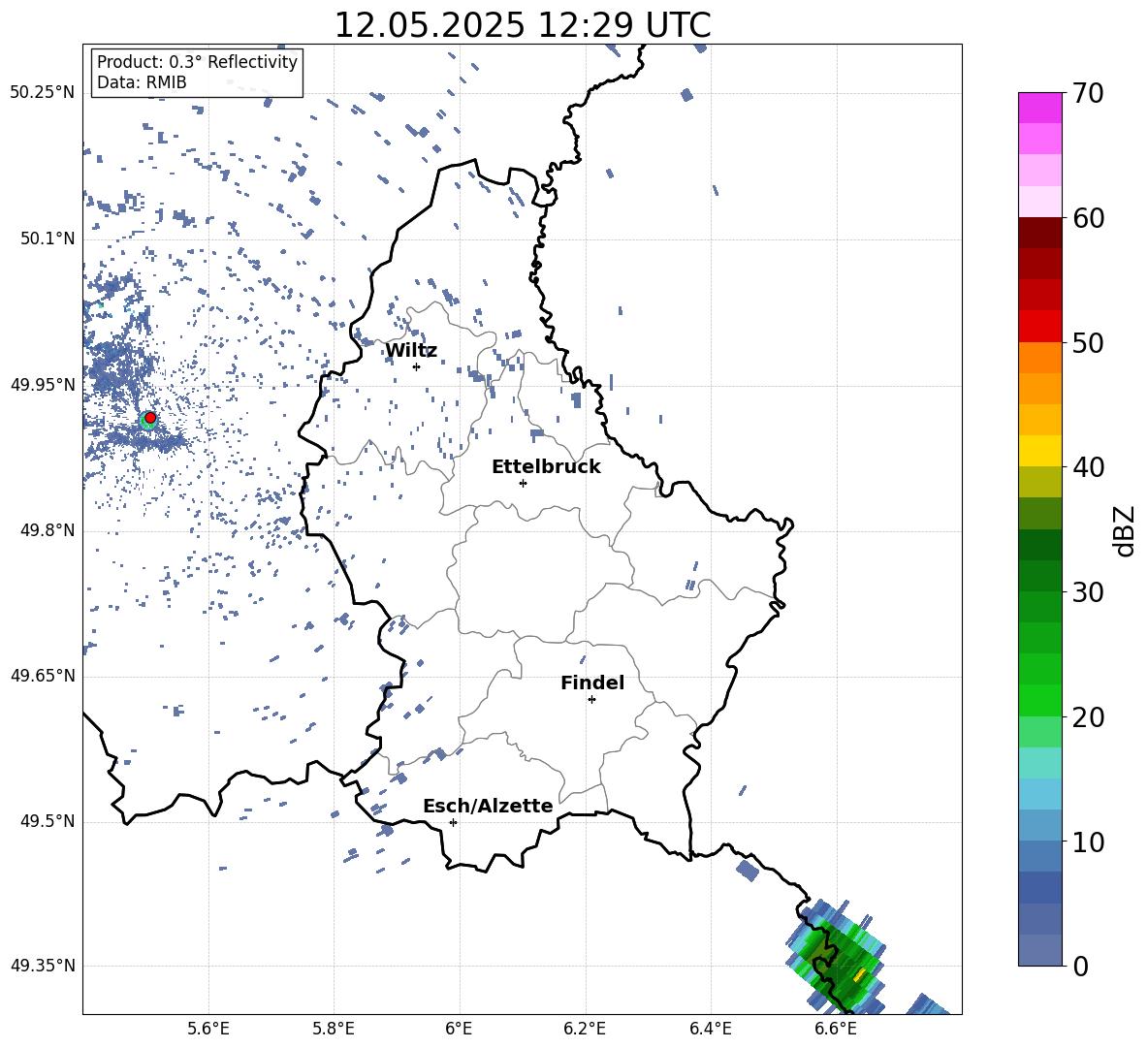This screenshot has width=1148, height=1048.
Task: Click the 49.35°N latitude label
Action: tap(43, 966)
